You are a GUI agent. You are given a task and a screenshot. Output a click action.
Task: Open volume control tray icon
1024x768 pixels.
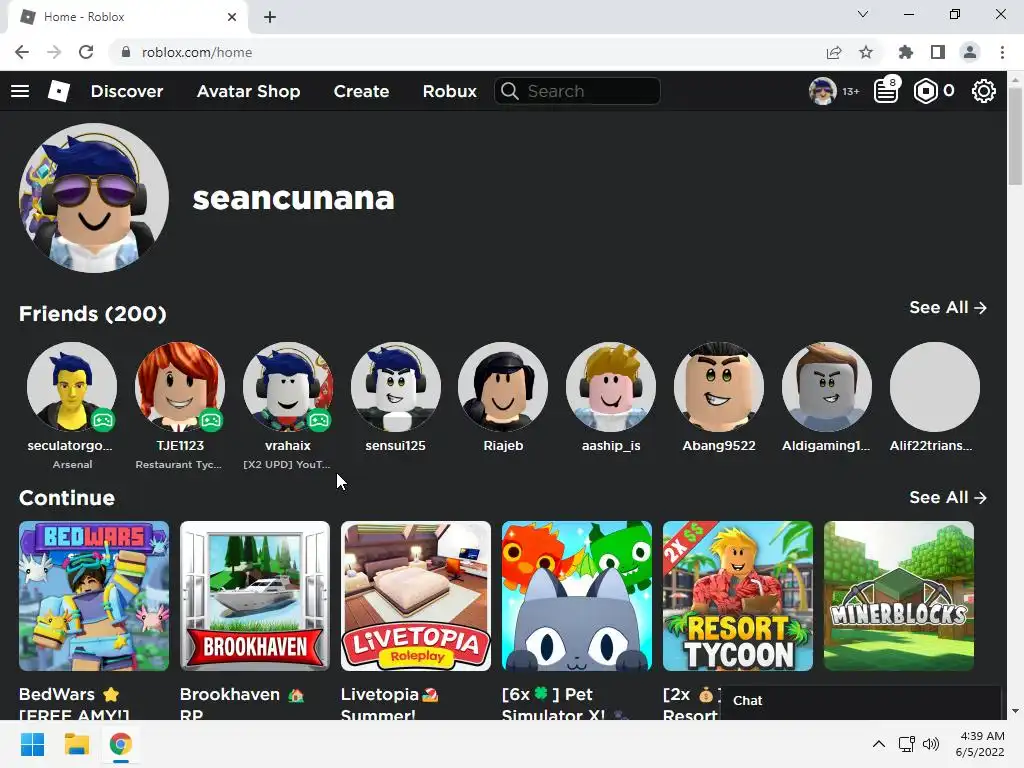point(931,744)
